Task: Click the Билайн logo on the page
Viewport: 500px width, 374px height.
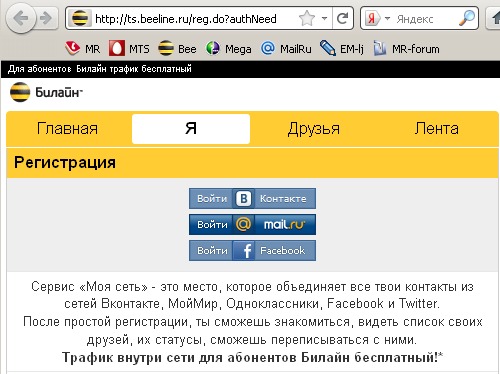Action: 46,92
